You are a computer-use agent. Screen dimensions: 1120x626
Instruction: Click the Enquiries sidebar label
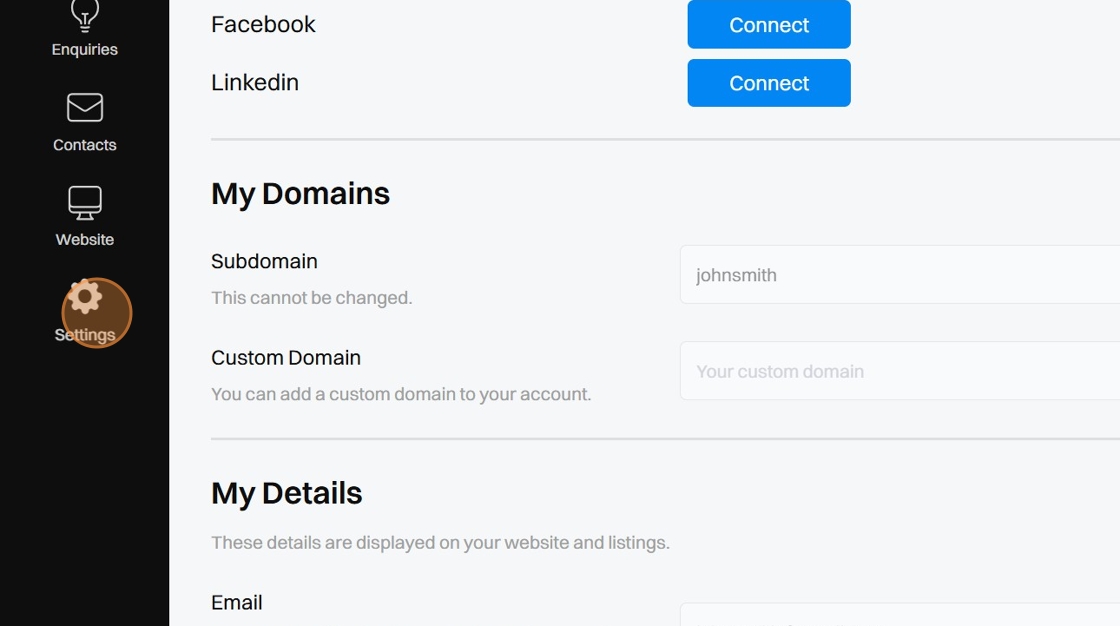coord(85,49)
